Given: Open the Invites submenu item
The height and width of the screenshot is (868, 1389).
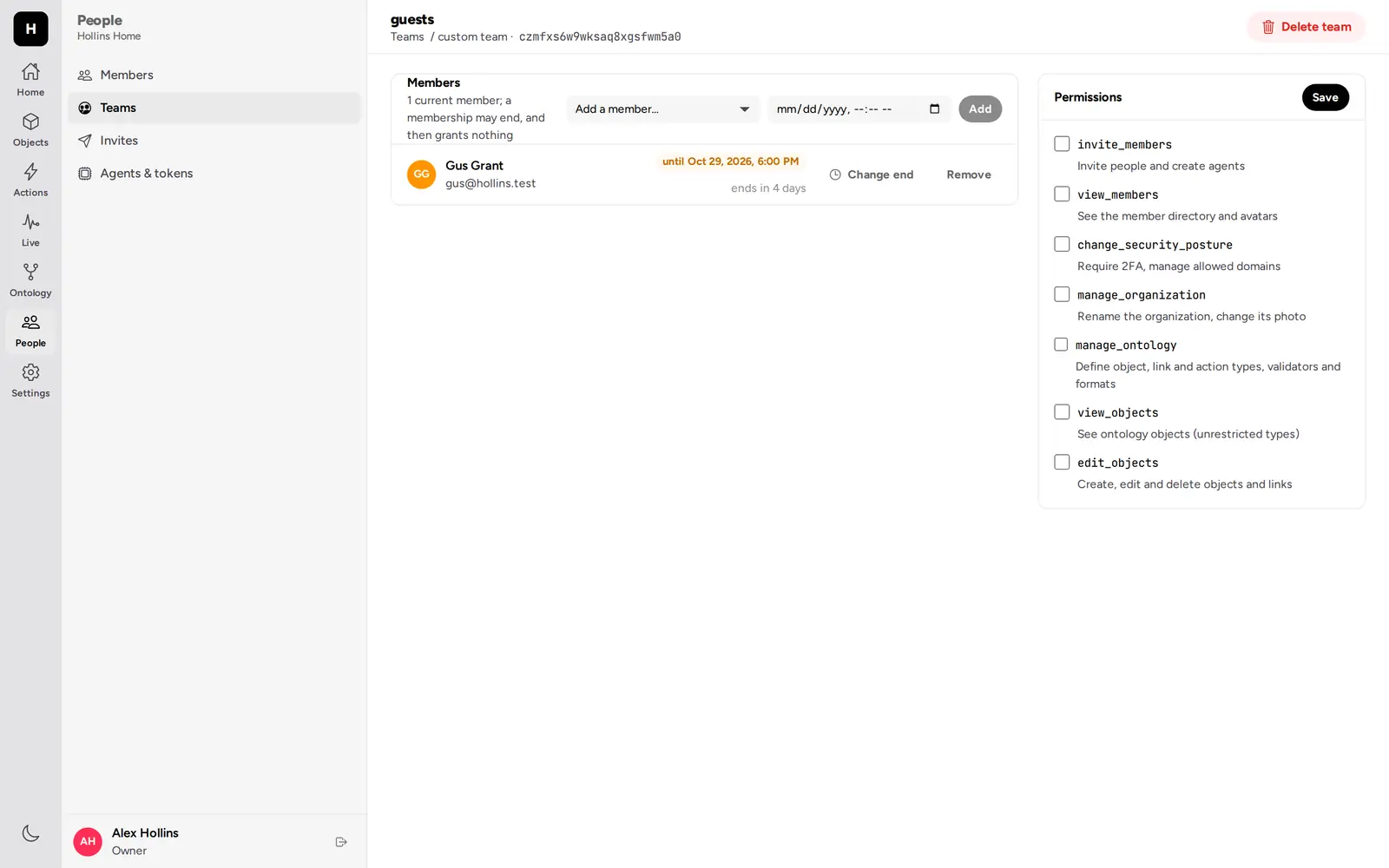Looking at the screenshot, I should (x=214, y=141).
